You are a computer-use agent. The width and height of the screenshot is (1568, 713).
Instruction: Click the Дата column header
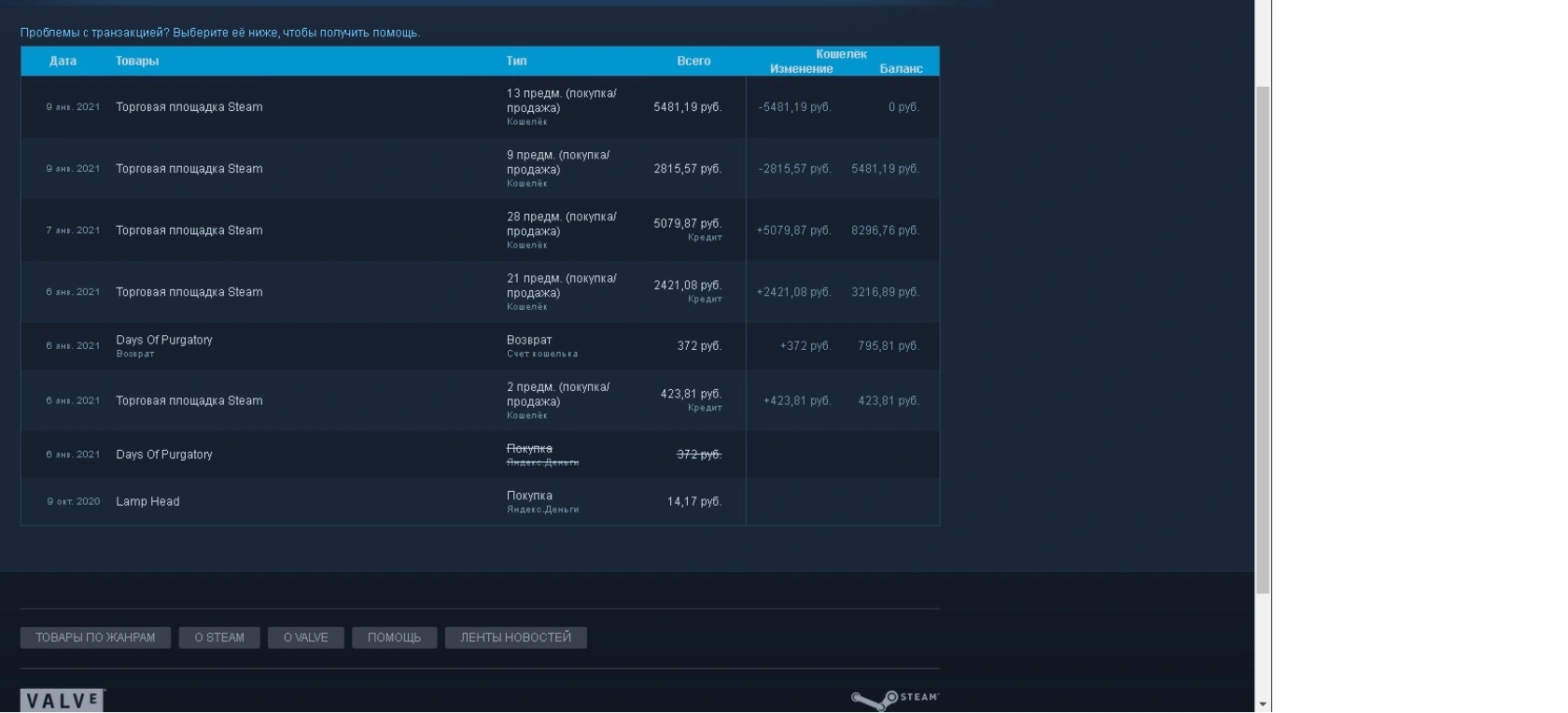pos(63,61)
